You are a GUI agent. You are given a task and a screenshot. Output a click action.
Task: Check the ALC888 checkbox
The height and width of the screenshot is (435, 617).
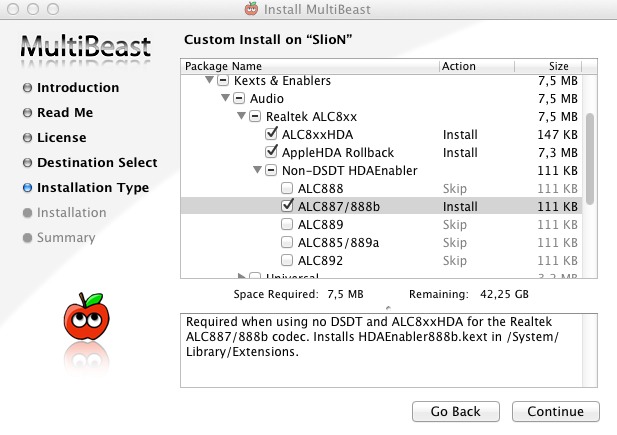click(287, 188)
